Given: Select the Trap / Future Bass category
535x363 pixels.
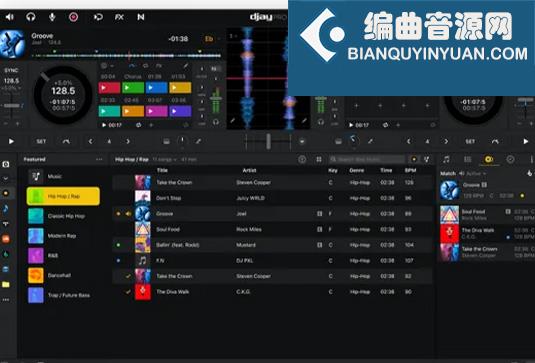Looking at the screenshot, I should pos(63,295).
